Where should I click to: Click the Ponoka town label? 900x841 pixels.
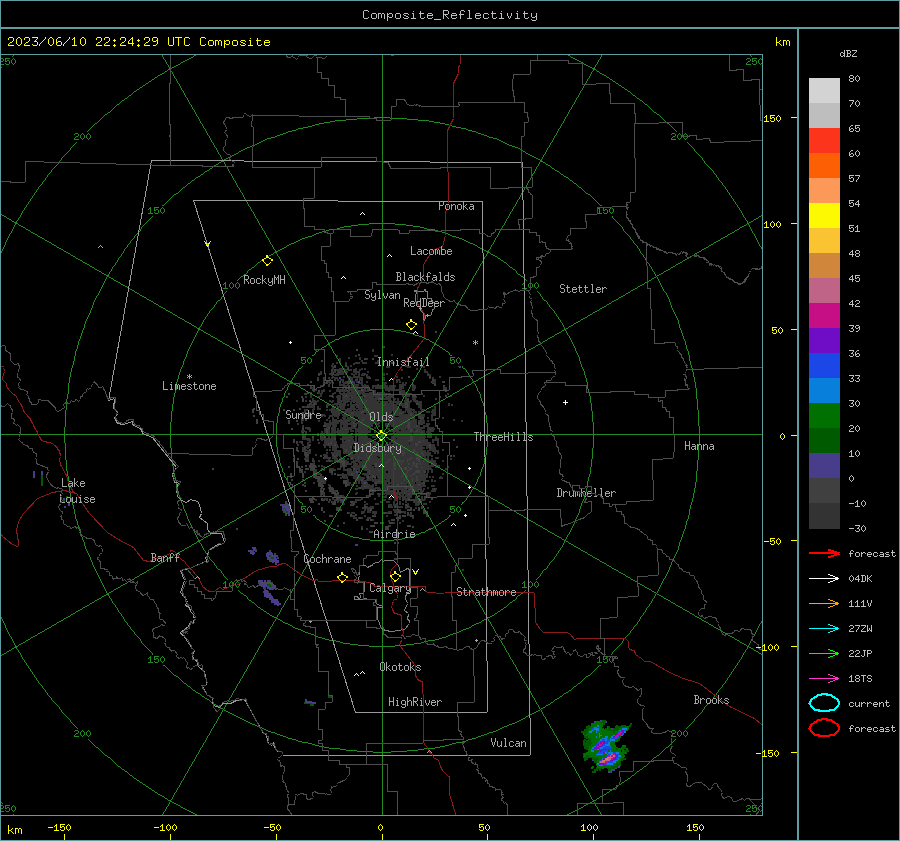456,206
